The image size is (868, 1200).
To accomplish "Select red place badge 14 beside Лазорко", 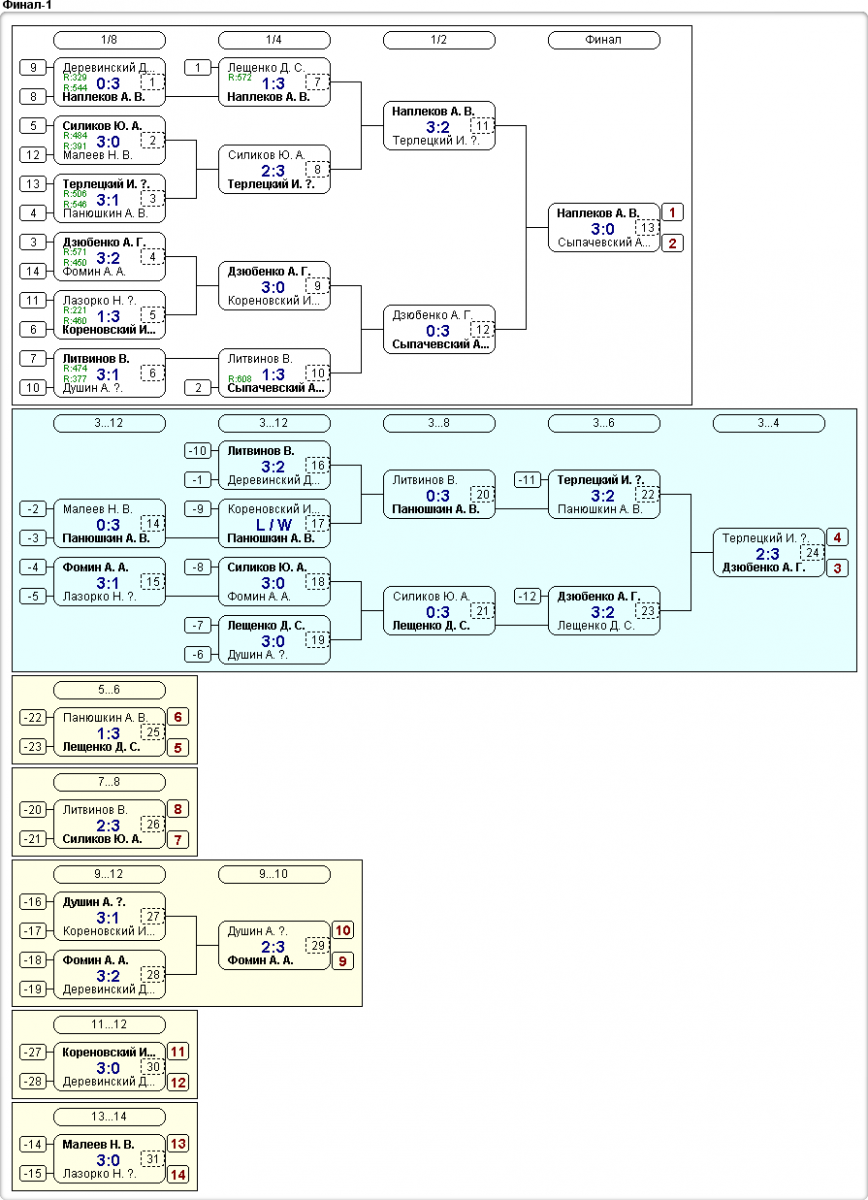I will 178,1175.
